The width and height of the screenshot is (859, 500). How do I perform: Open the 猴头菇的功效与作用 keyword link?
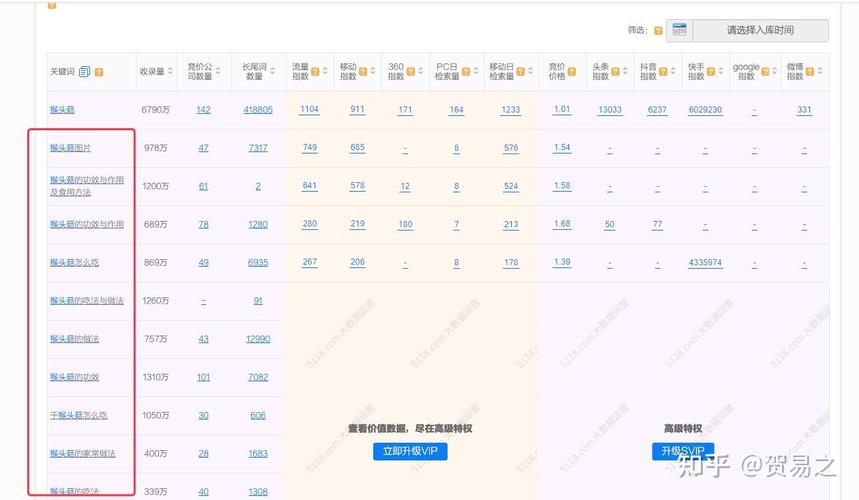tap(87, 225)
